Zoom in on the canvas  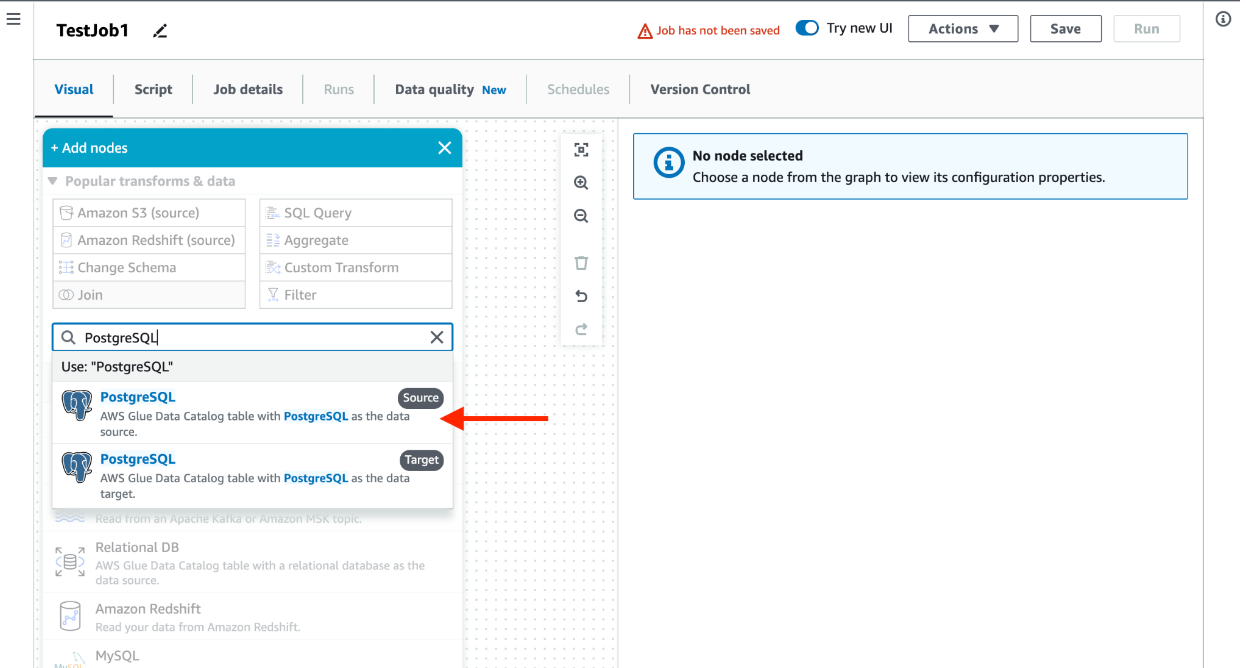(x=581, y=183)
